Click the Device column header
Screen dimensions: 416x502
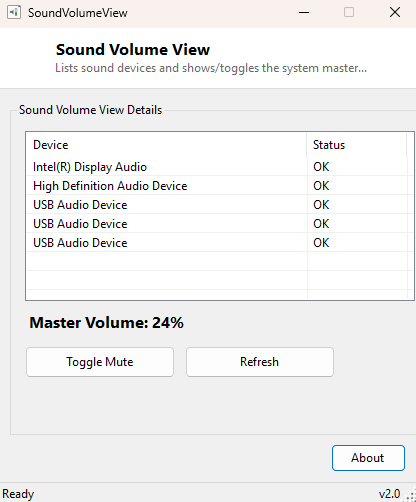(x=167, y=145)
